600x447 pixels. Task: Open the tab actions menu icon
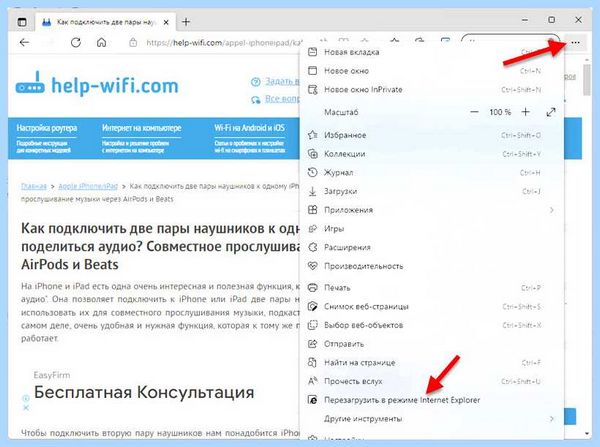click(22, 22)
